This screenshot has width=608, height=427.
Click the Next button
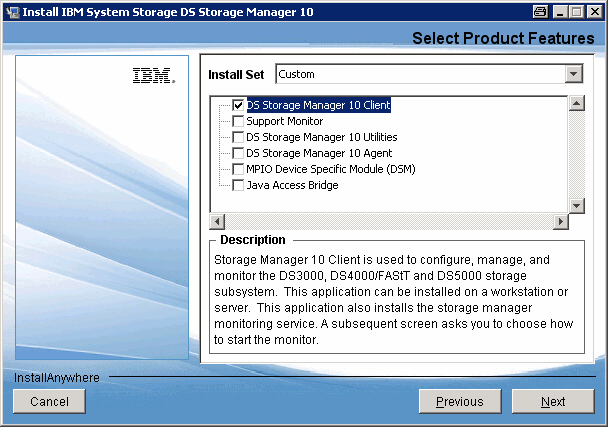tap(553, 401)
